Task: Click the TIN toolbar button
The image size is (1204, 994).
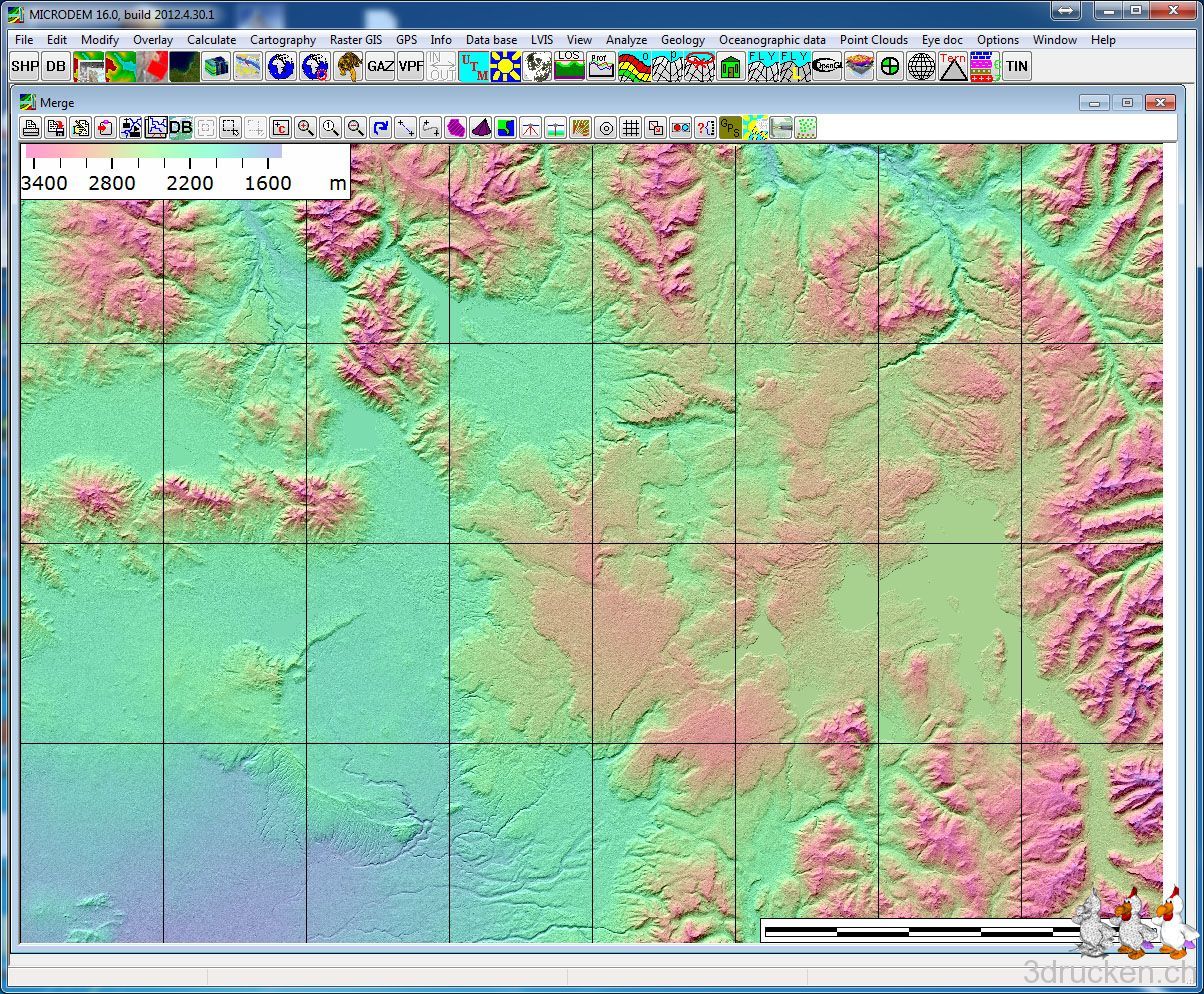Action: 1016,67
